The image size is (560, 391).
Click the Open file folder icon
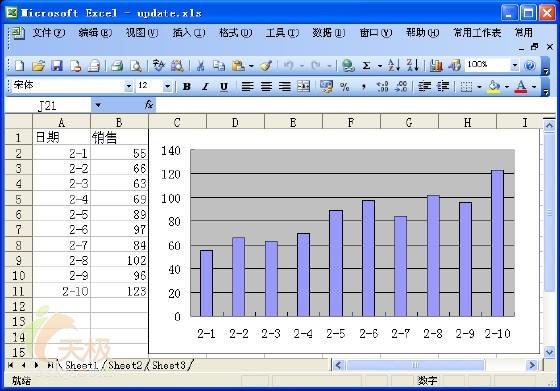[x=38, y=66]
